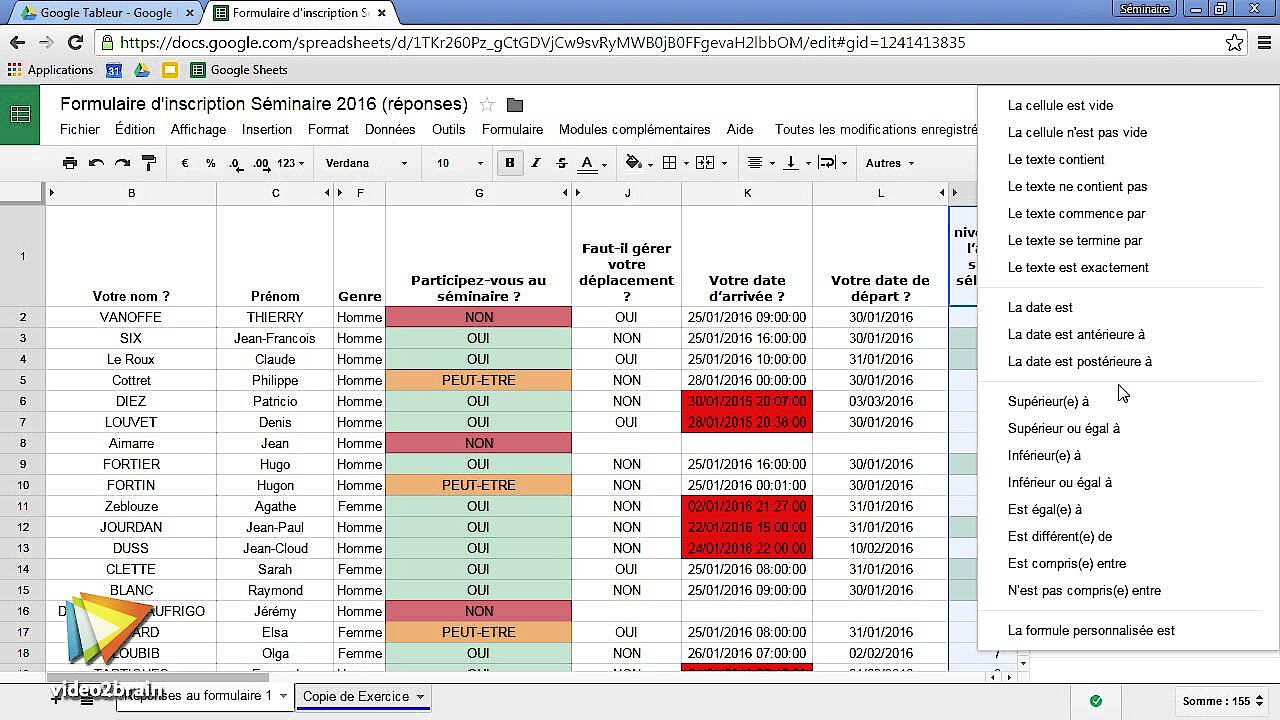Open Modules complémentaires menu
The image size is (1280, 720).
point(635,129)
